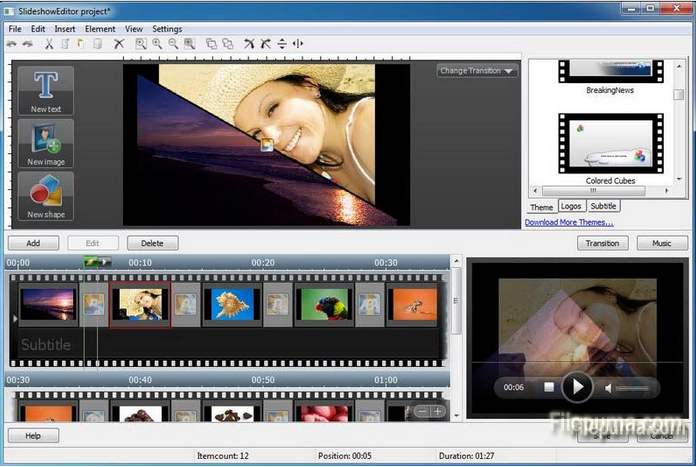
Task: Switch to the Subtitle tab
Action: pos(603,206)
